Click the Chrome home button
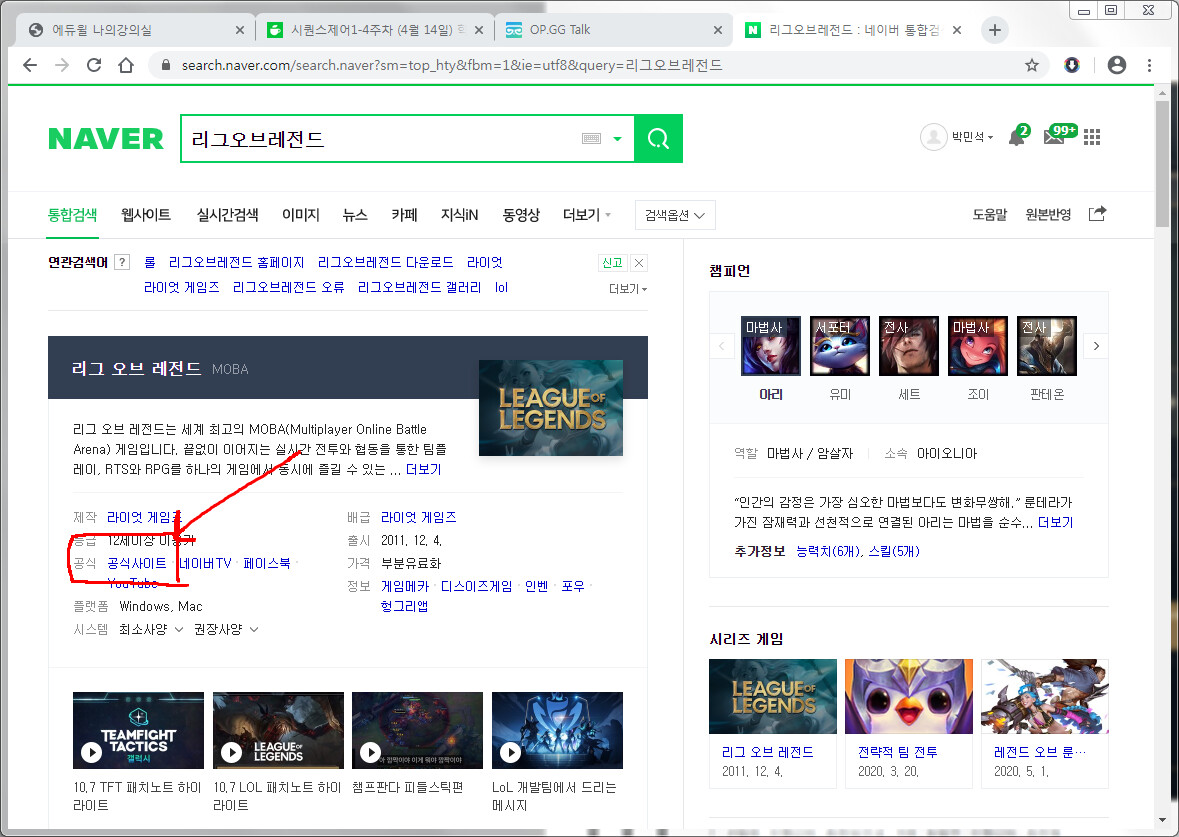The height and width of the screenshot is (837, 1179). click(126, 65)
